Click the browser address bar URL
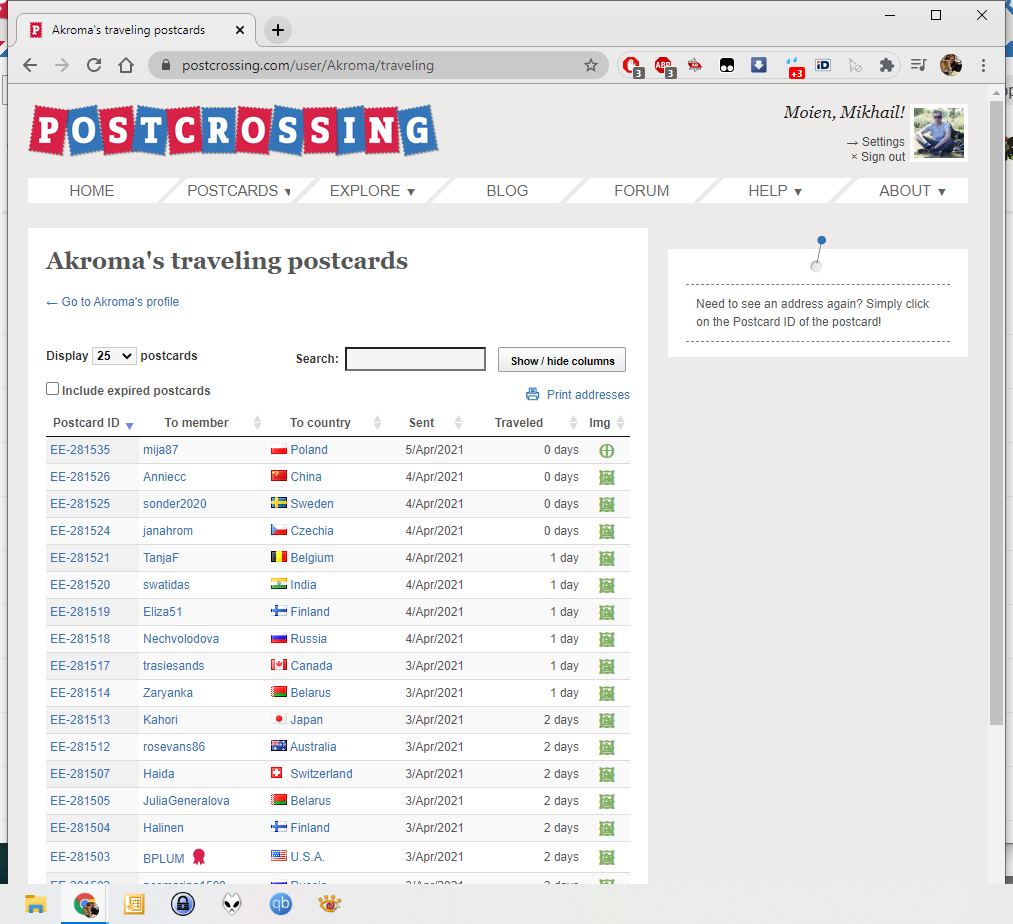 tap(308, 65)
